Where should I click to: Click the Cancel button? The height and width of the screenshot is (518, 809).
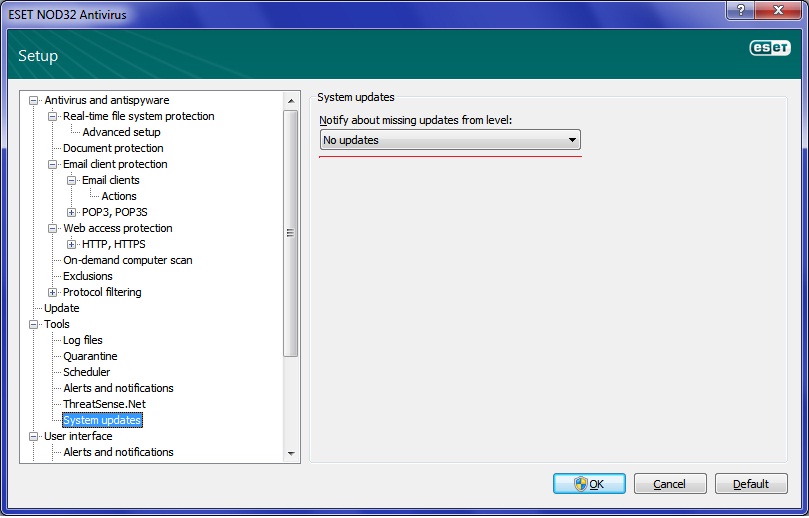(x=670, y=484)
